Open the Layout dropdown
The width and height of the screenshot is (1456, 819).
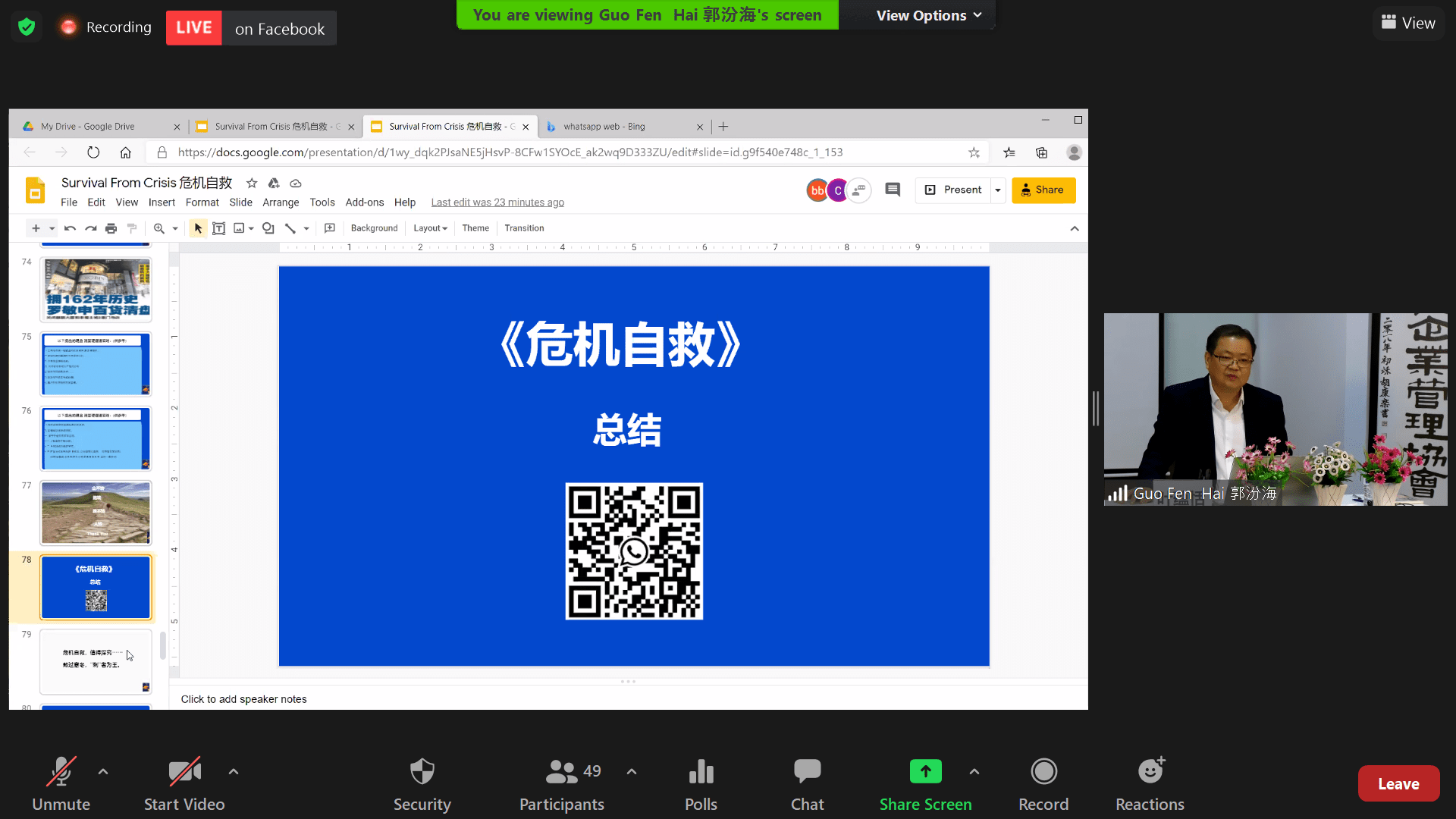click(430, 228)
